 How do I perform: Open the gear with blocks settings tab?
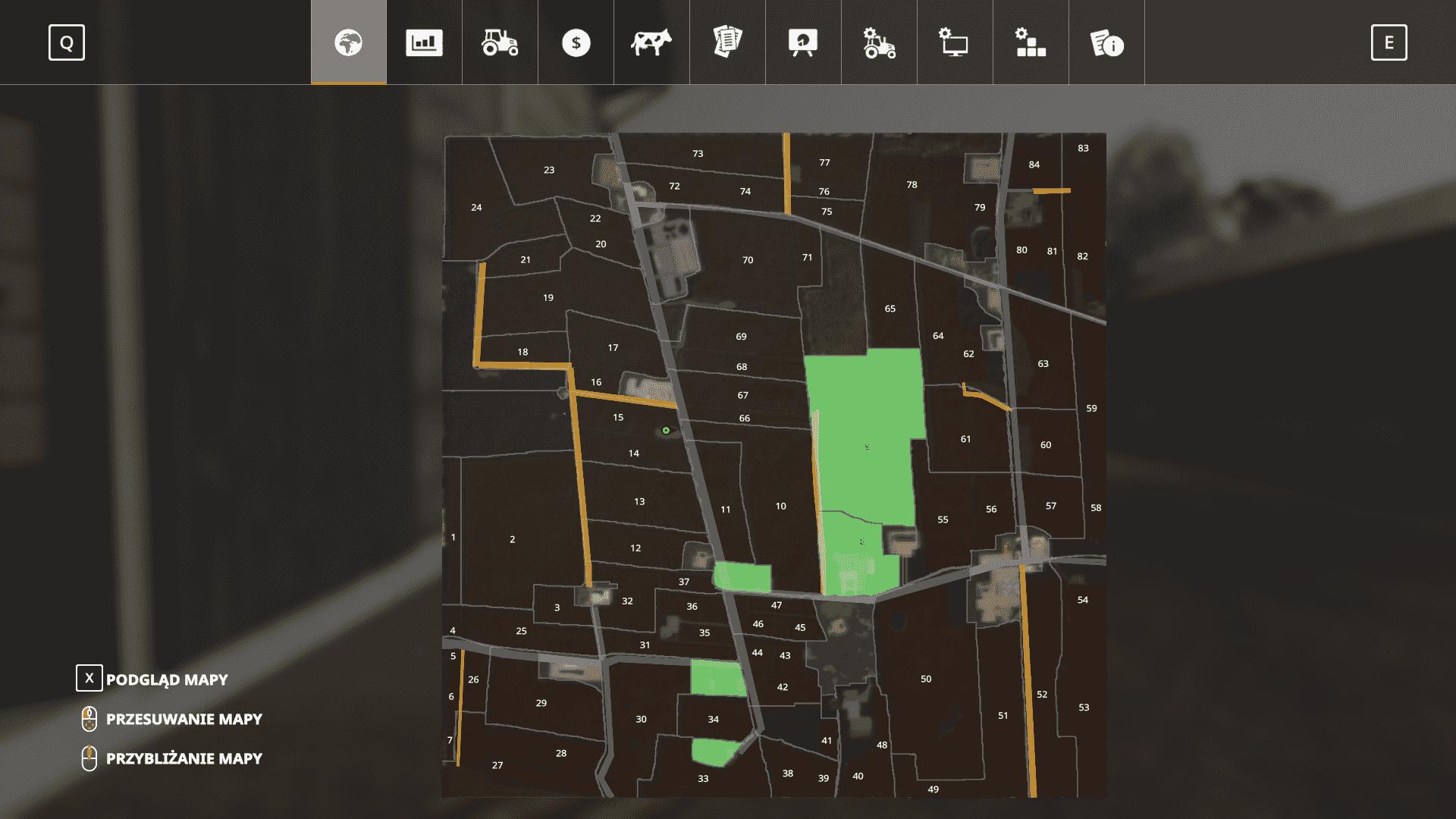(x=1031, y=42)
